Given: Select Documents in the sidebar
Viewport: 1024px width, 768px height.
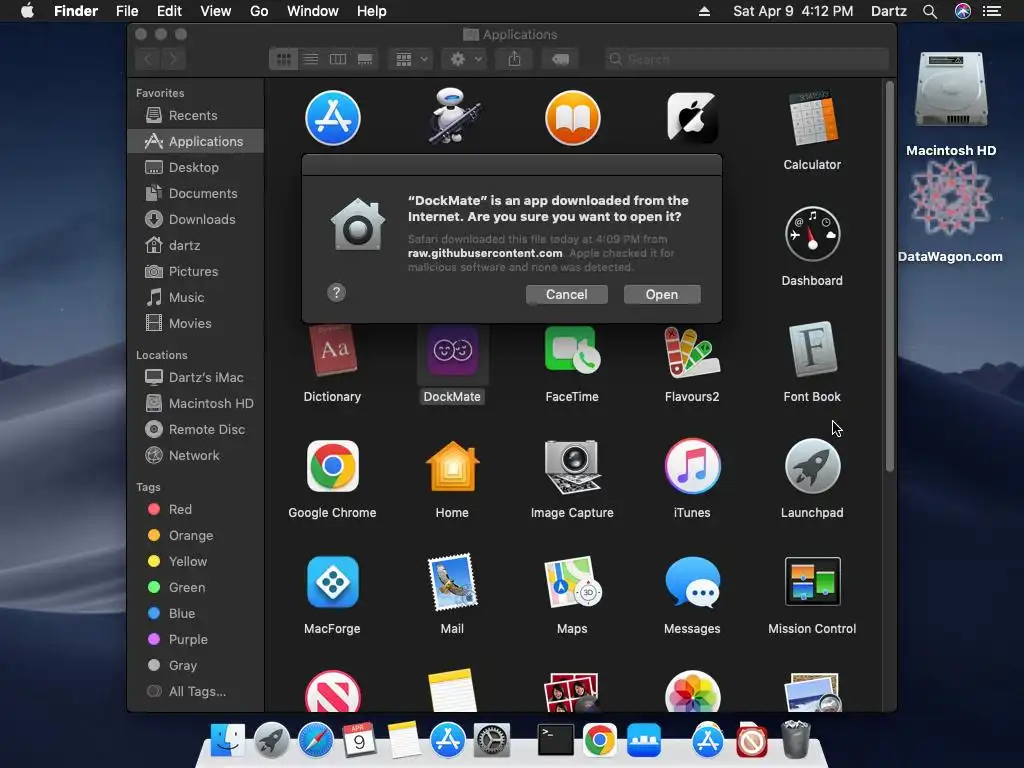Looking at the screenshot, I should point(195,194).
